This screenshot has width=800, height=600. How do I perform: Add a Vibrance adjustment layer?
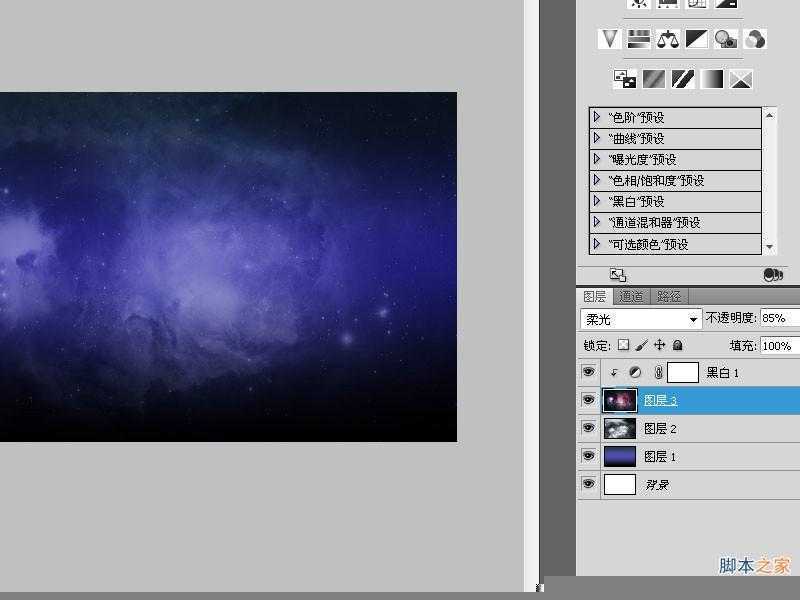pos(609,39)
